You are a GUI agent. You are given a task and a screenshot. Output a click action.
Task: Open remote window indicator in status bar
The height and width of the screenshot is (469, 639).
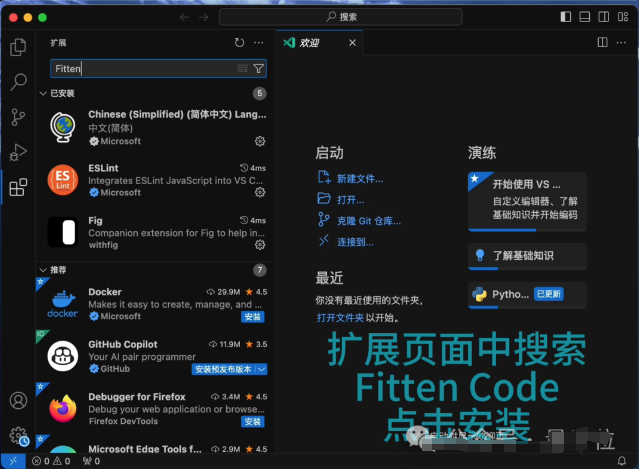click(x=13, y=461)
